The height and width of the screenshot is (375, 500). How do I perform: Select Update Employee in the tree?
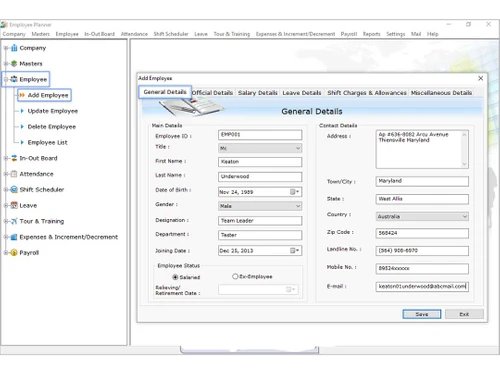[53, 111]
